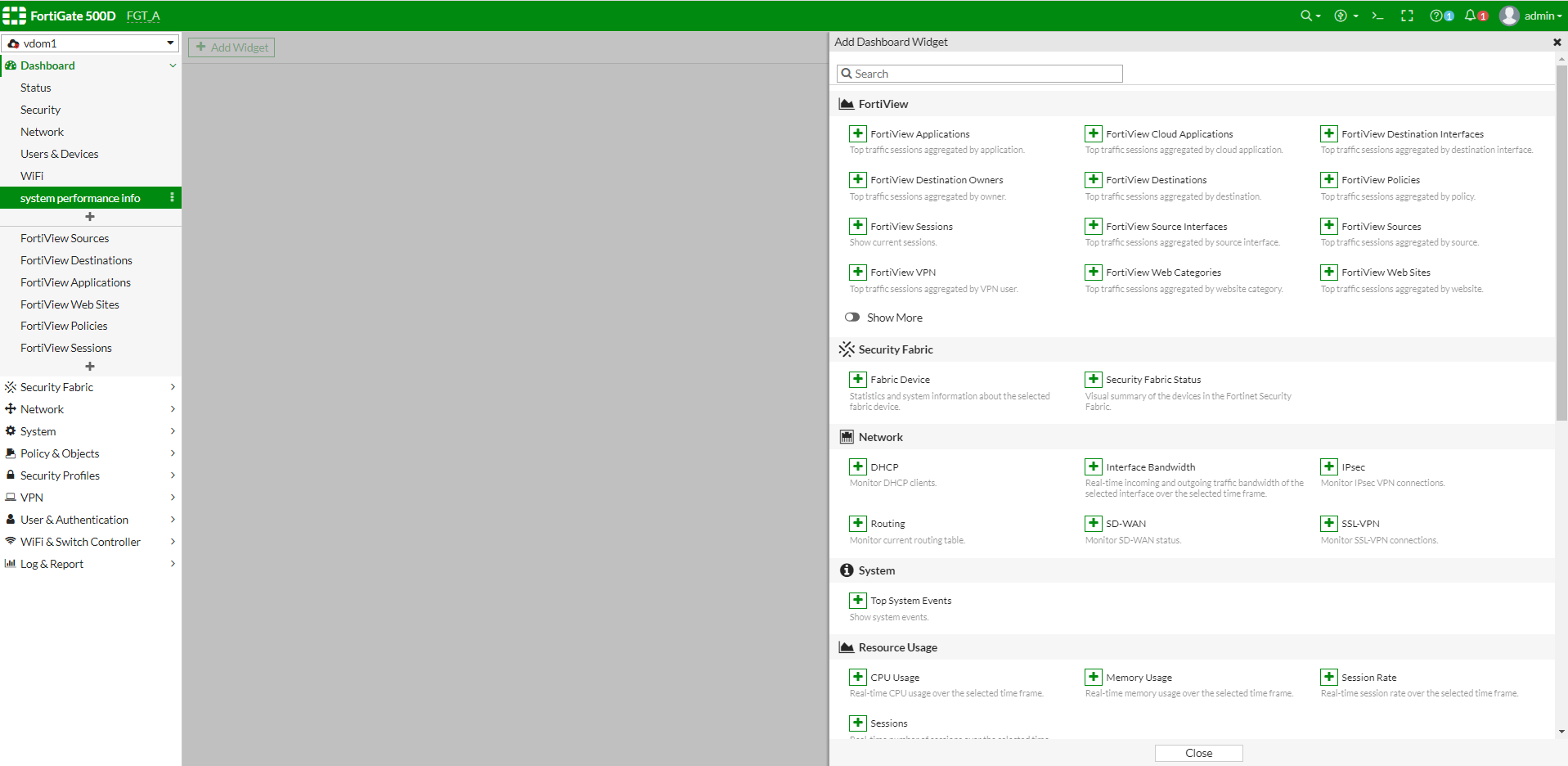Image resolution: width=1568 pixels, height=766 pixels.
Task: Click the plus icon for FortiView Sessions widget
Action: [x=857, y=226]
